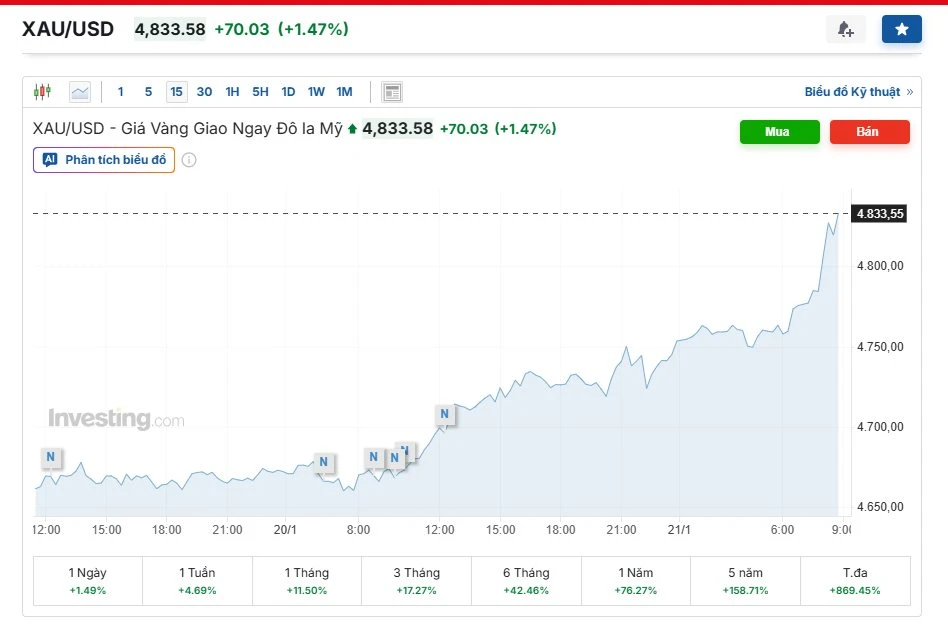Select the 1H chart interval
948x641 pixels.
(232, 92)
